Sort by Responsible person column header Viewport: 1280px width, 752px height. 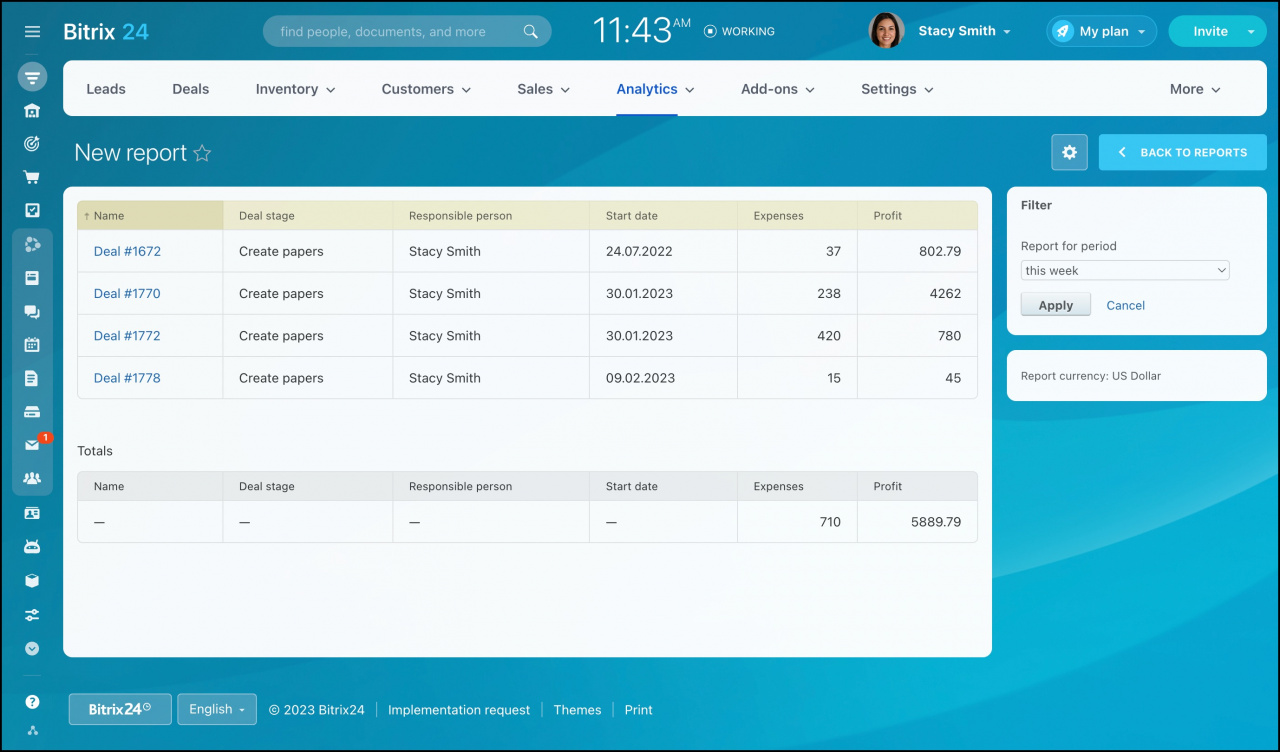[491, 215]
